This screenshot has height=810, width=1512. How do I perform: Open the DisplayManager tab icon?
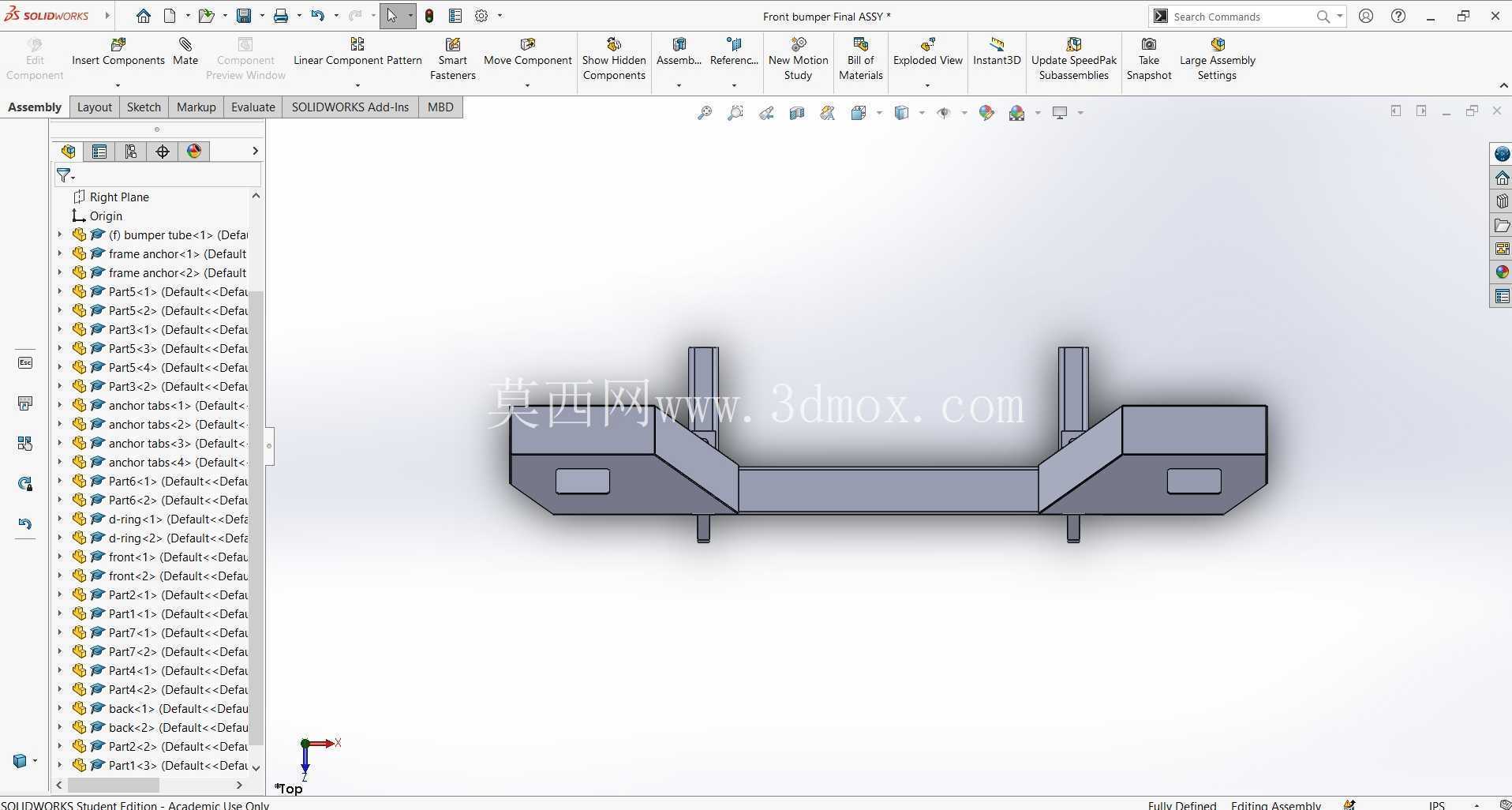click(x=194, y=151)
